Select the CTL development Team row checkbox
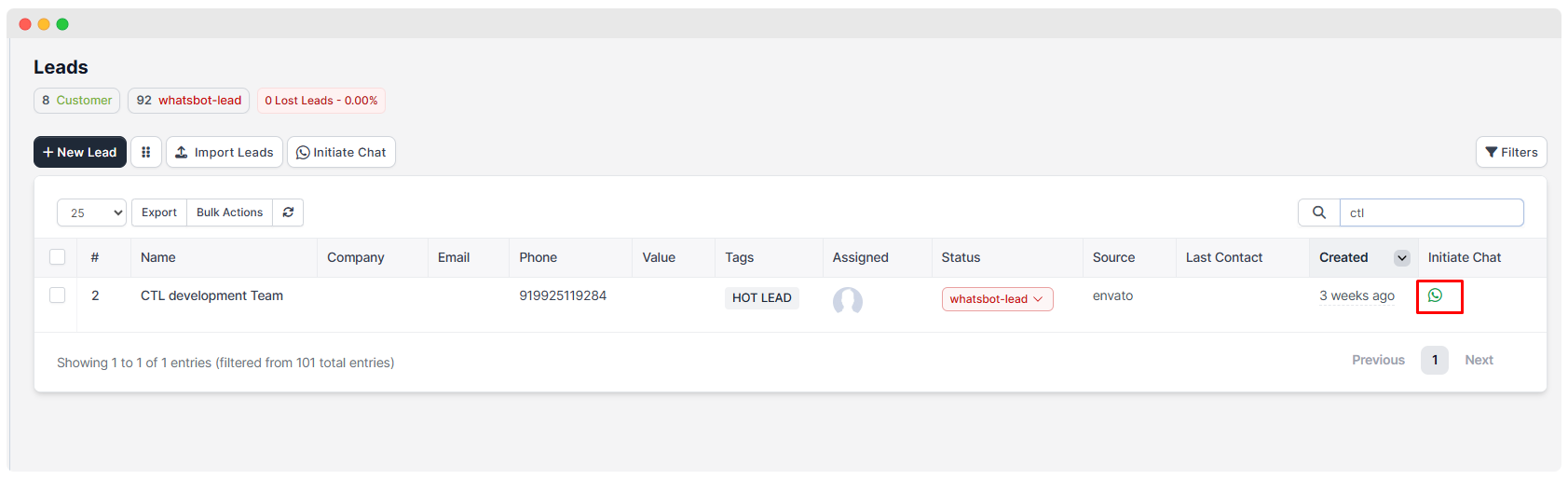 coord(58,295)
